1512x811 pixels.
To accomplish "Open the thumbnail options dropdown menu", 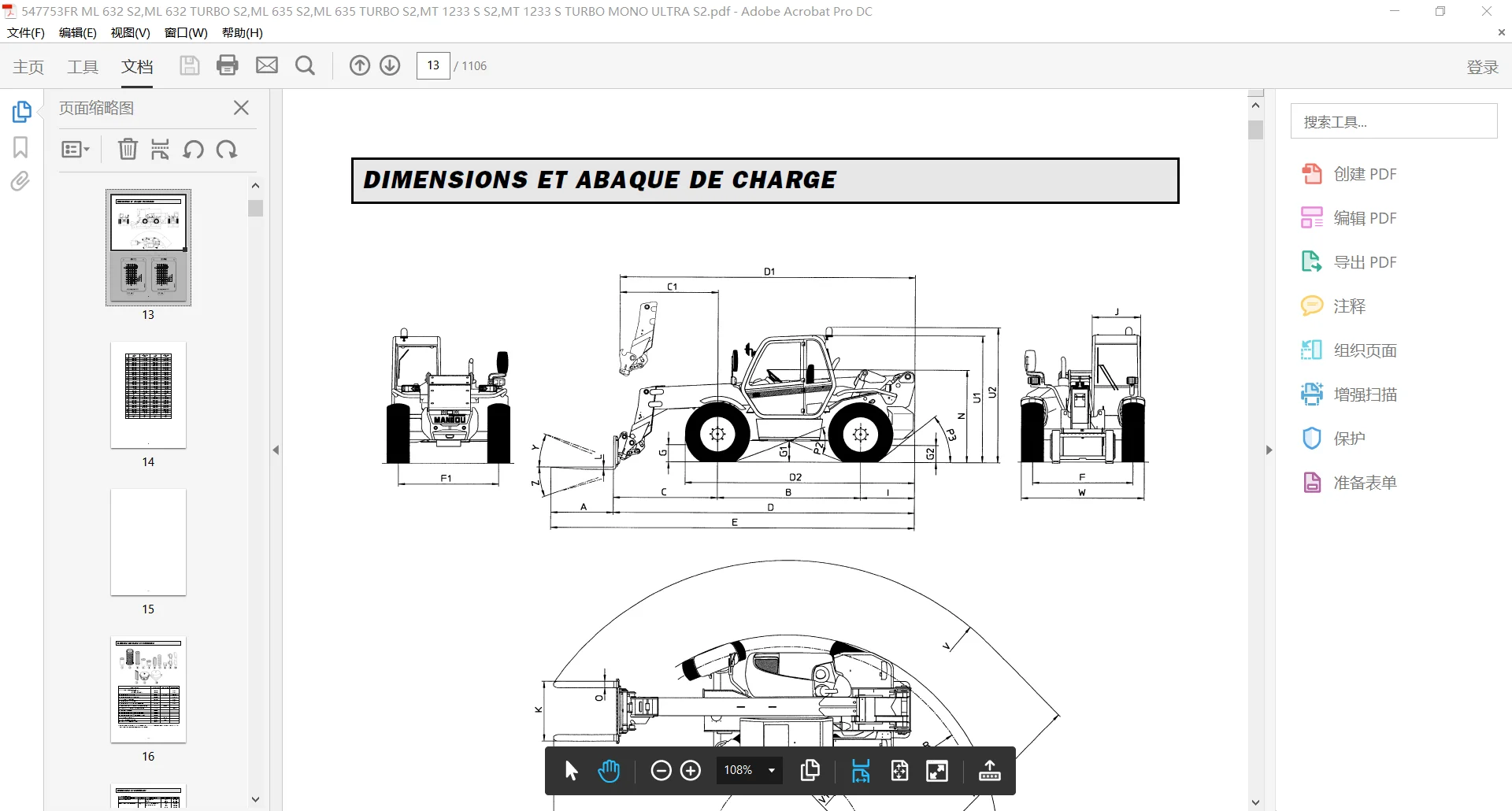I will tap(76, 149).
